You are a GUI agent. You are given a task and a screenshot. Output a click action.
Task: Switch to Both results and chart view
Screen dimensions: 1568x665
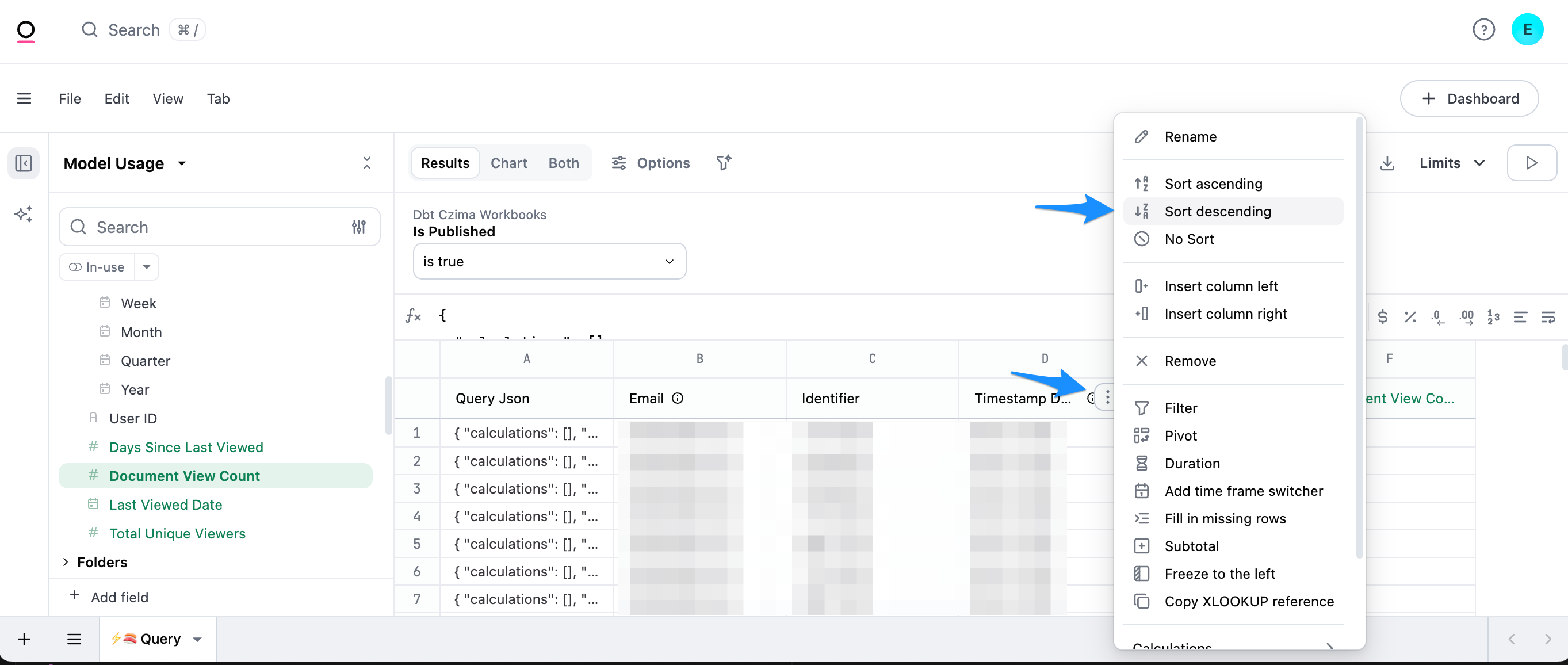(563, 163)
